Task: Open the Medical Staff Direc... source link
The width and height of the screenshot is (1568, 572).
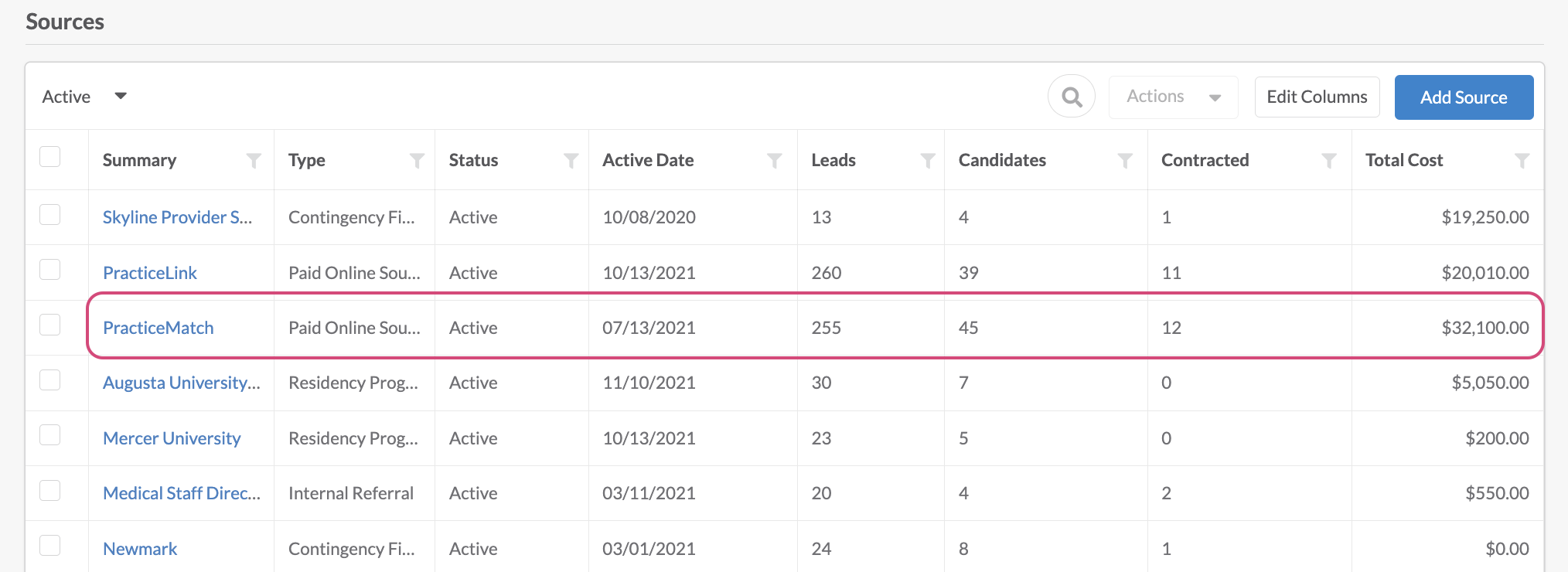Action: (182, 493)
